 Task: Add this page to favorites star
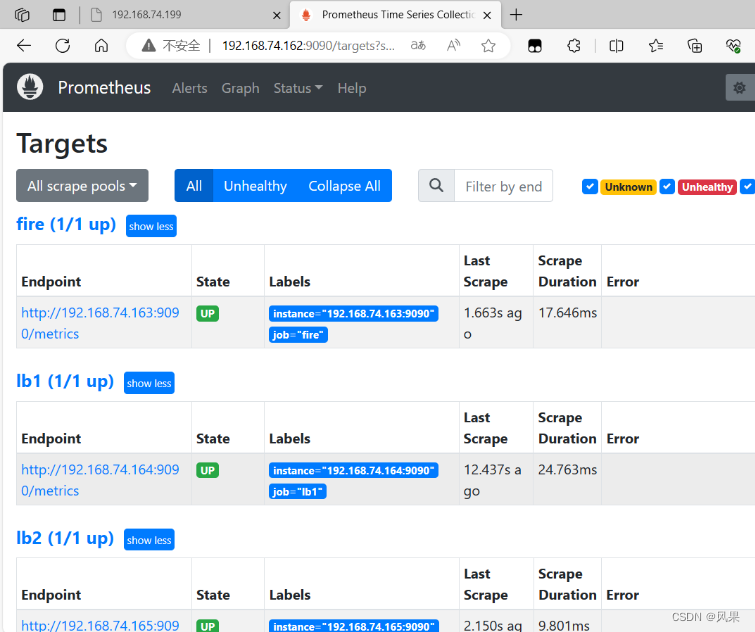488,46
